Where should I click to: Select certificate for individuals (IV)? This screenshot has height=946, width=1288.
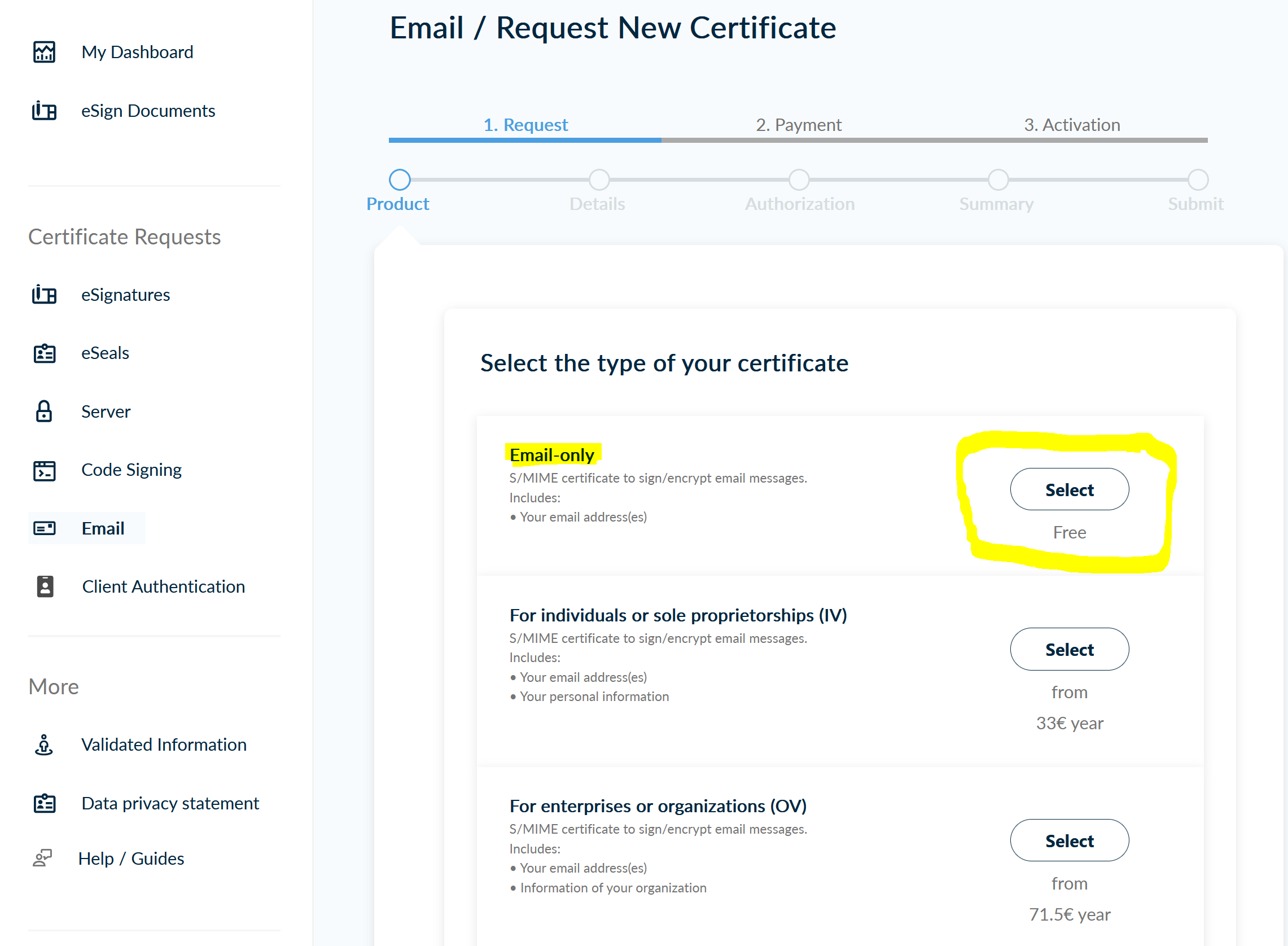(x=1070, y=649)
